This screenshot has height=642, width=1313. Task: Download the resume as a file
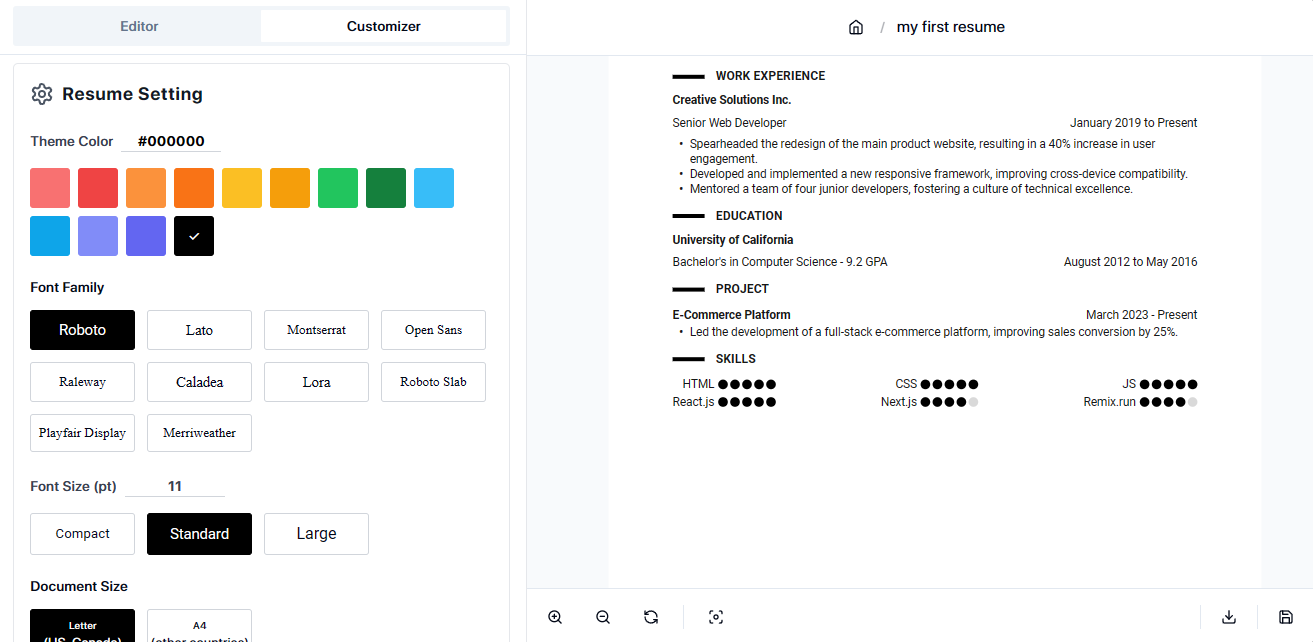(x=1229, y=617)
